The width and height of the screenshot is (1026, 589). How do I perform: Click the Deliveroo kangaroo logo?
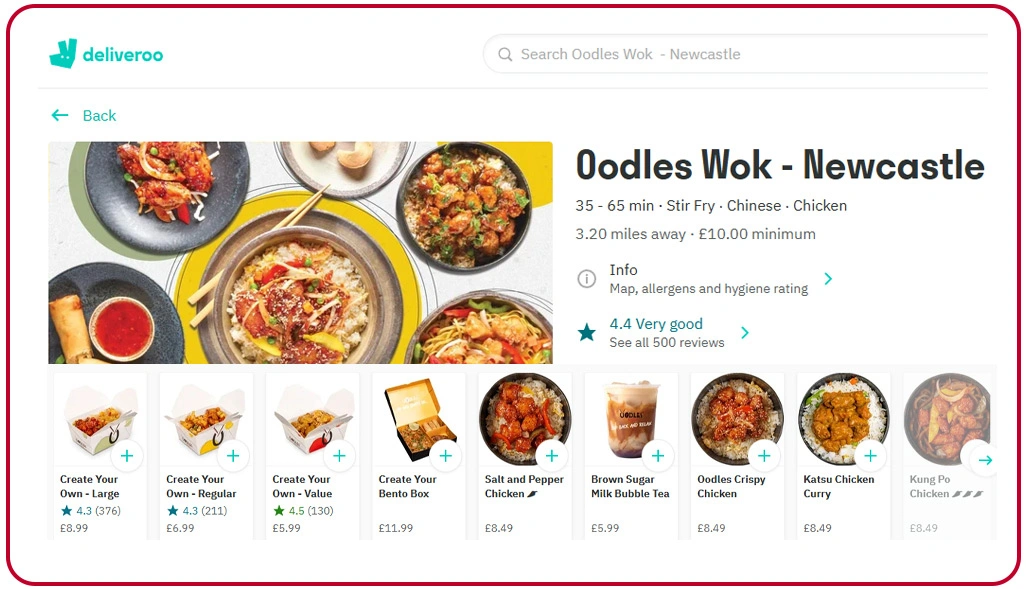click(x=63, y=54)
